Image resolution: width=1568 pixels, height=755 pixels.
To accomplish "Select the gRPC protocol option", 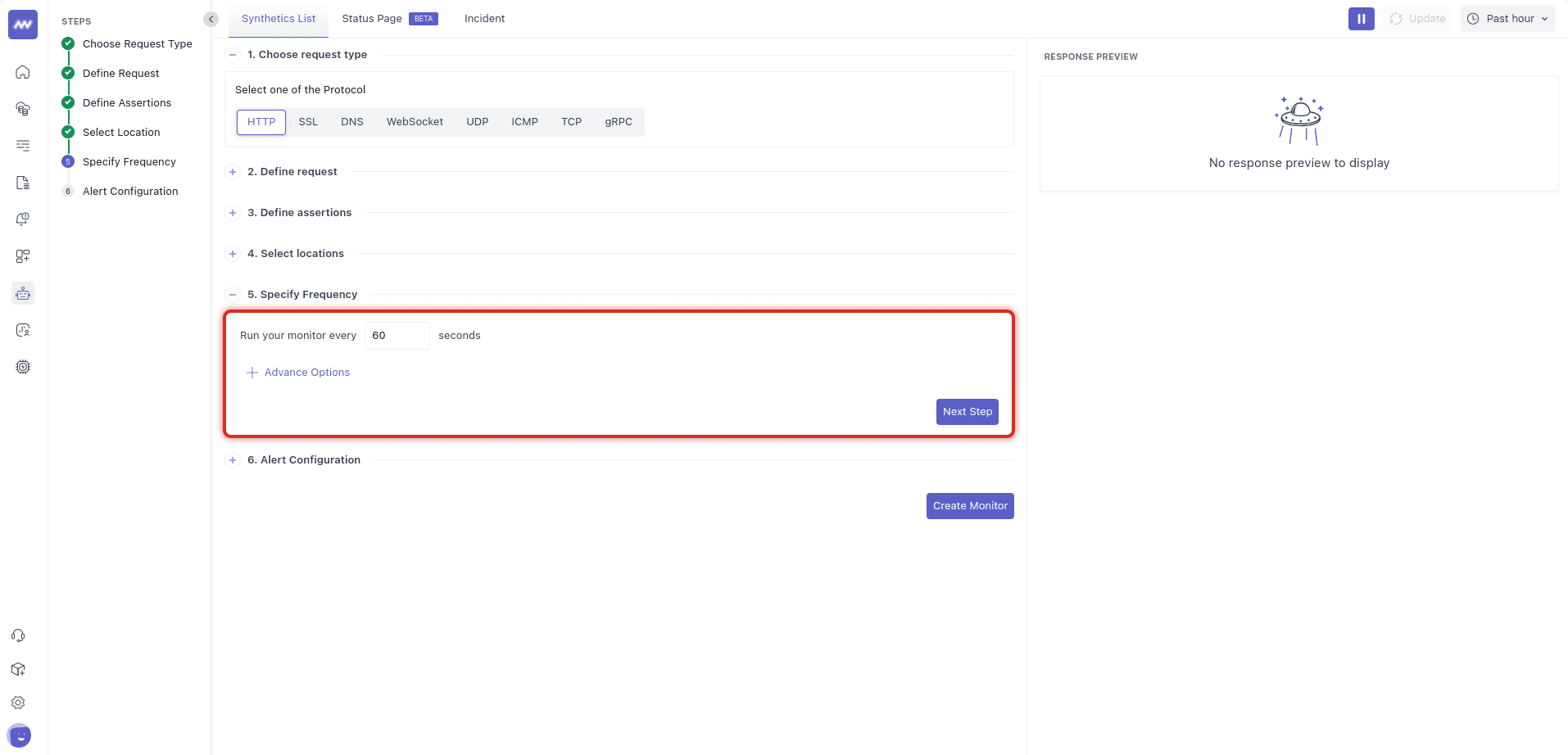I will [619, 122].
